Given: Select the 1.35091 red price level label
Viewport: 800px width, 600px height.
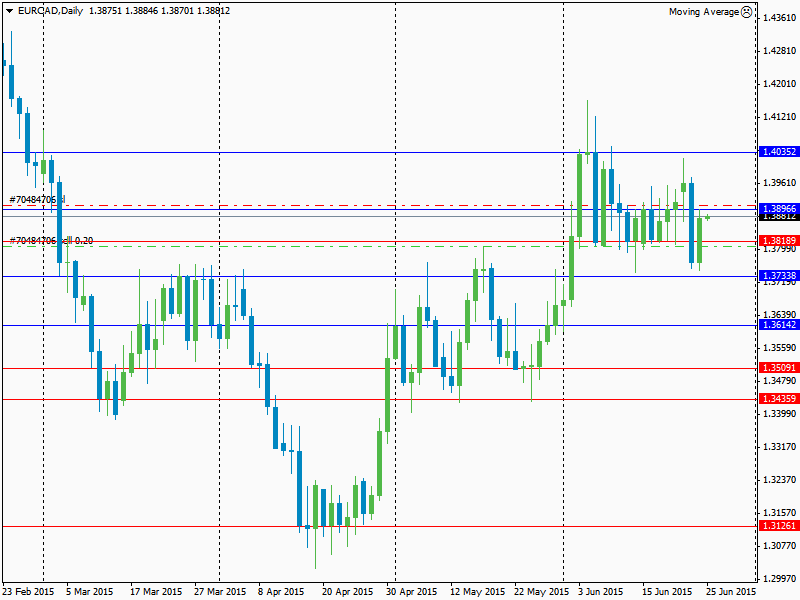Looking at the screenshot, I should pos(779,367).
